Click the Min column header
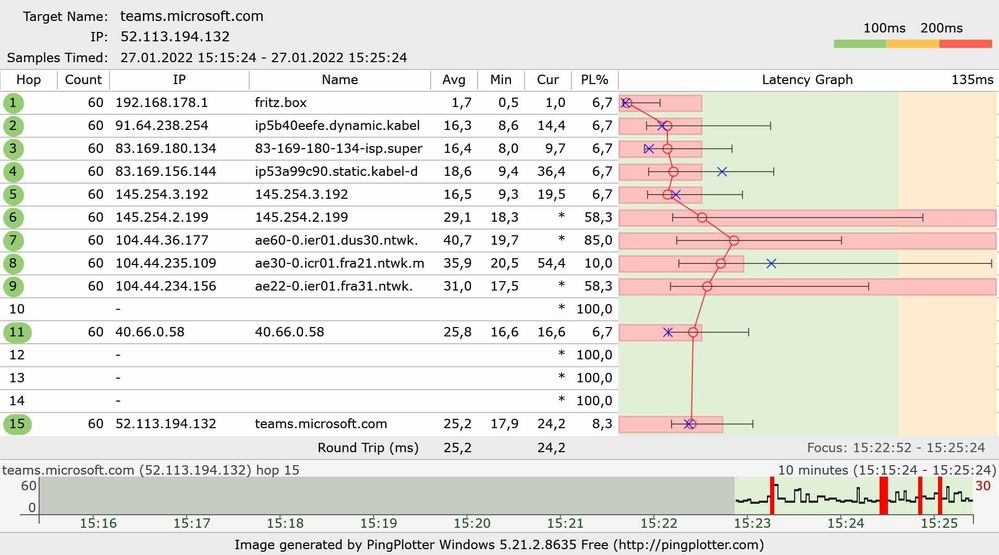Image resolution: width=999 pixels, height=555 pixels. click(501, 80)
